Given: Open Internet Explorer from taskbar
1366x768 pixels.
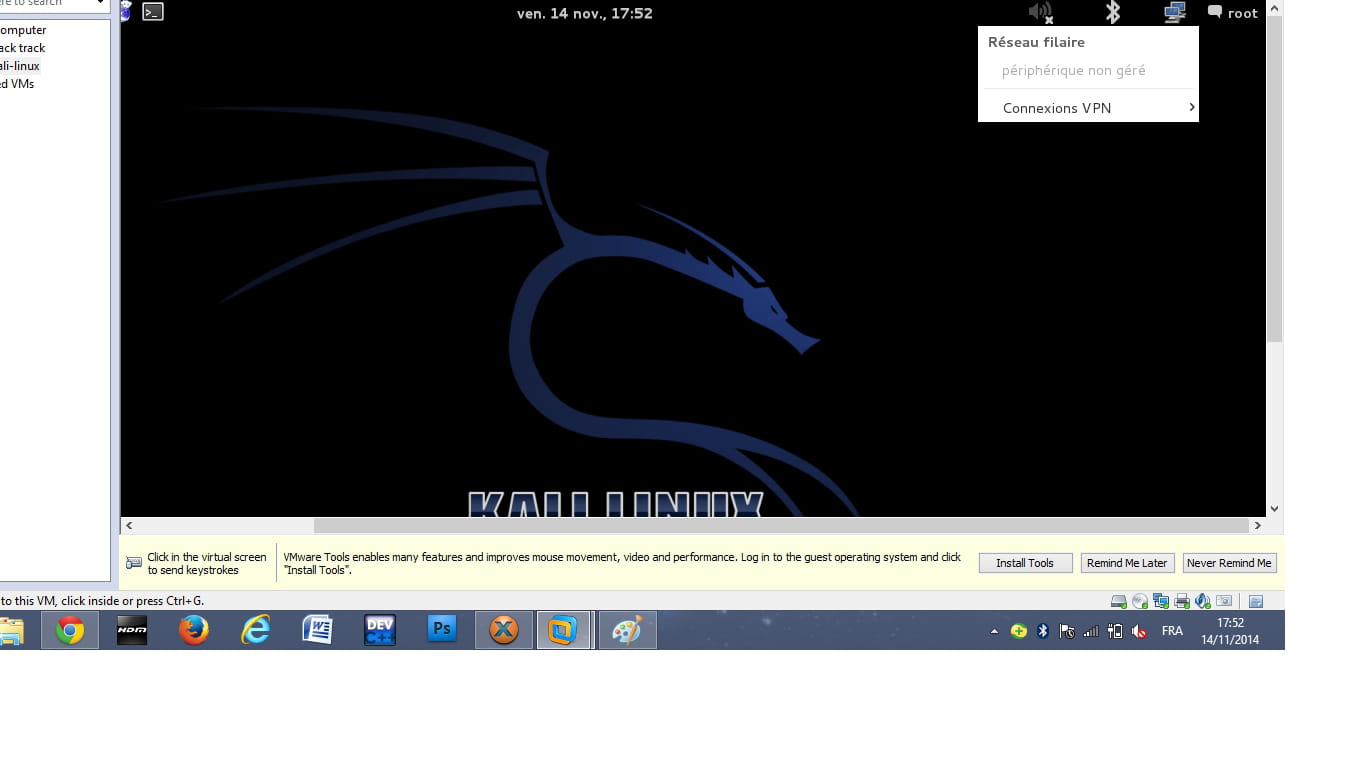Looking at the screenshot, I should click(x=256, y=631).
